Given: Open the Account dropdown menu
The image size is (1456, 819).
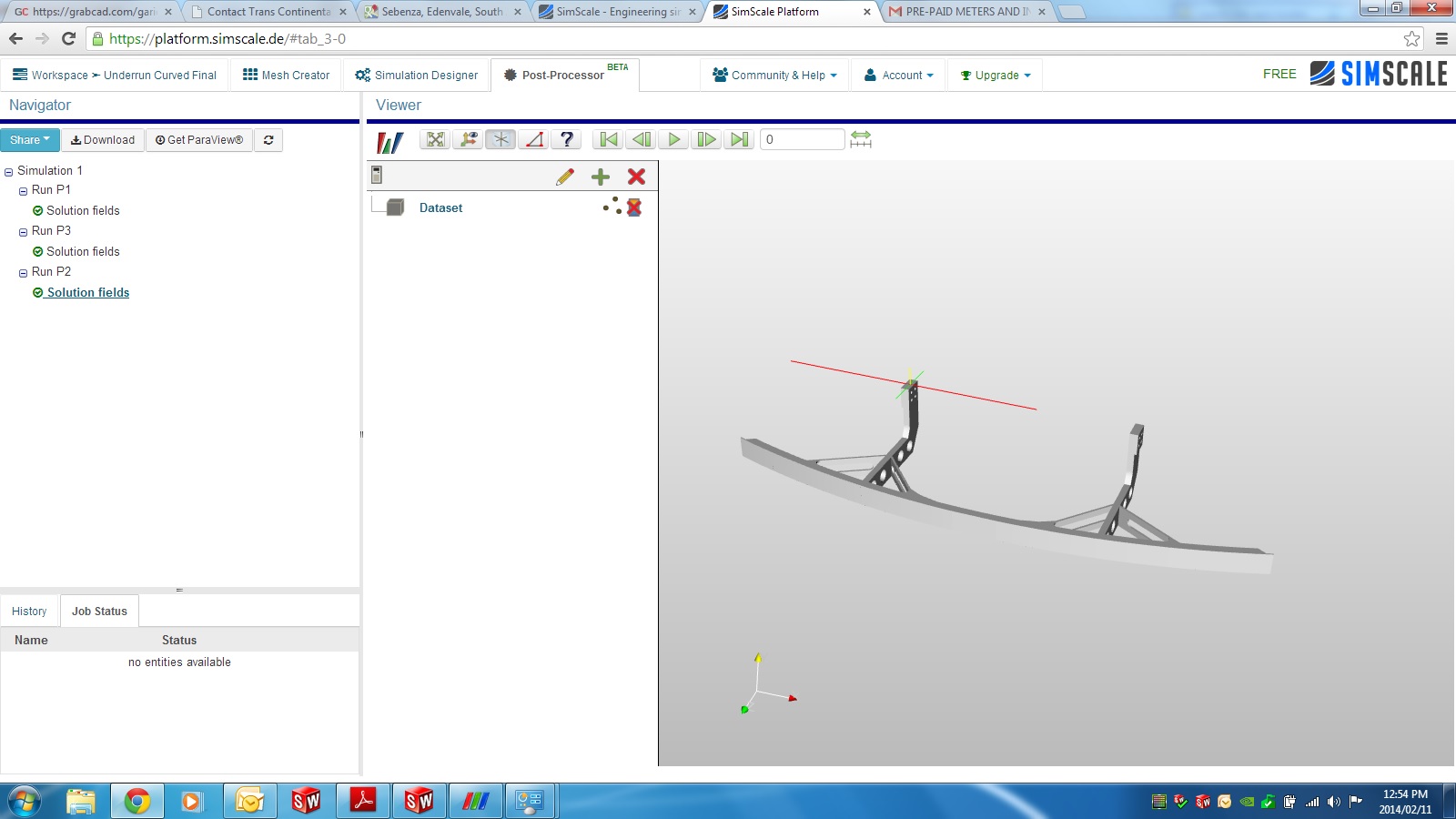Looking at the screenshot, I should tap(898, 75).
